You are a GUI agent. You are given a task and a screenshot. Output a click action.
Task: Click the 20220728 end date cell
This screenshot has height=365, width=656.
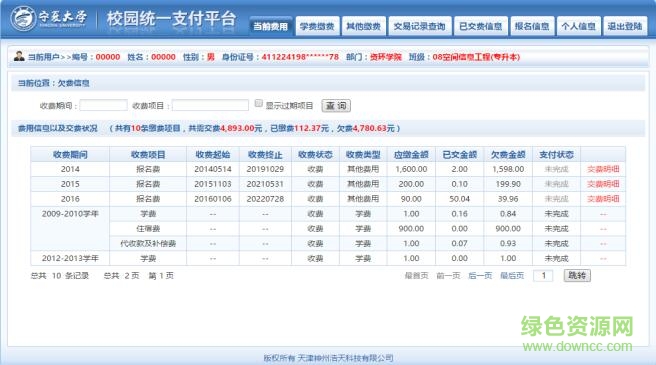[265, 199]
